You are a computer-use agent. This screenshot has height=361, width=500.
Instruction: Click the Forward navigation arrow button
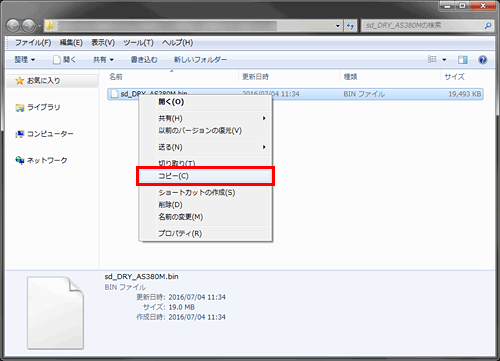[x=29, y=26]
